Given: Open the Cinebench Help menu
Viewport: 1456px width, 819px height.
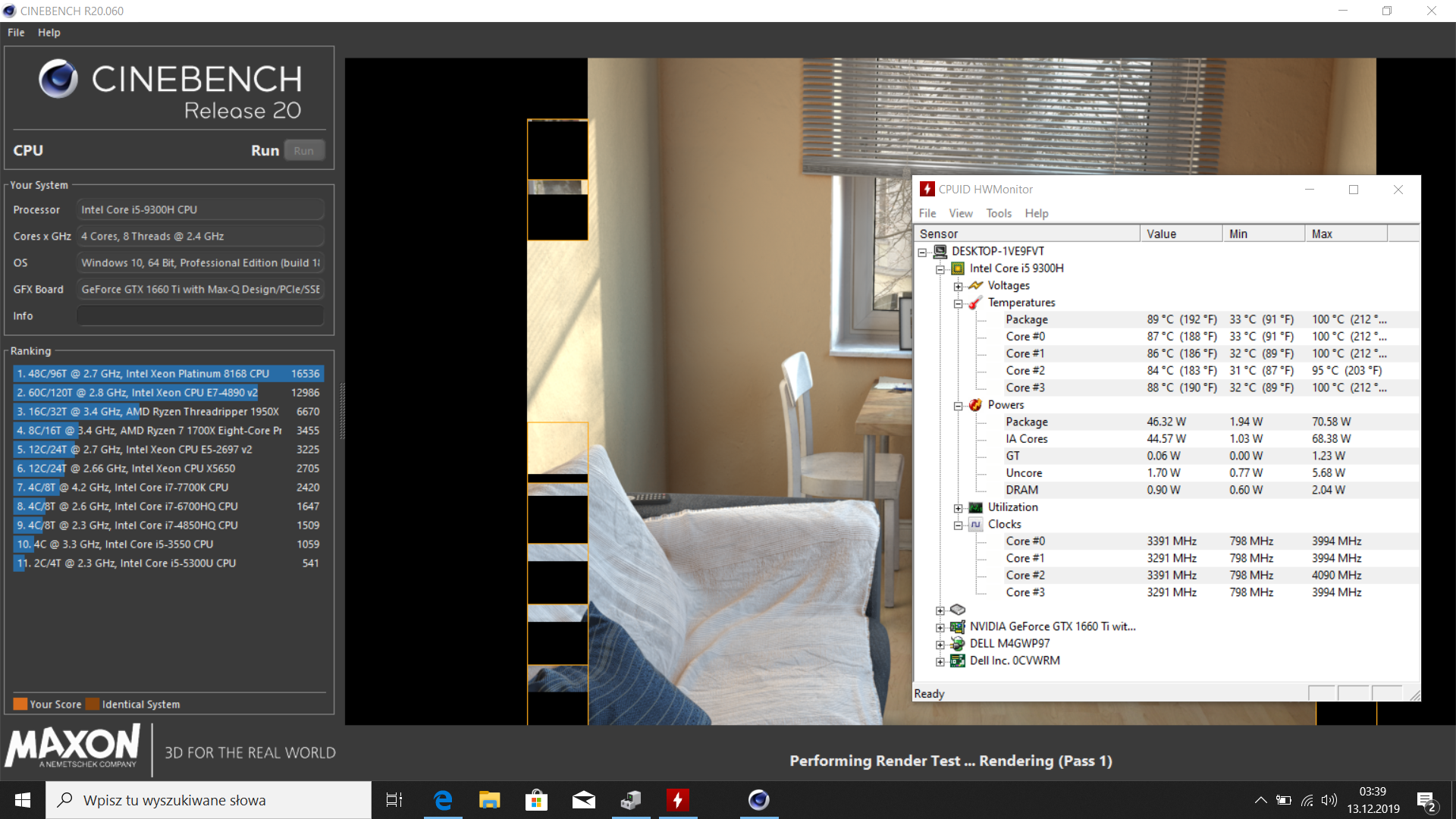Looking at the screenshot, I should (x=49, y=33).
